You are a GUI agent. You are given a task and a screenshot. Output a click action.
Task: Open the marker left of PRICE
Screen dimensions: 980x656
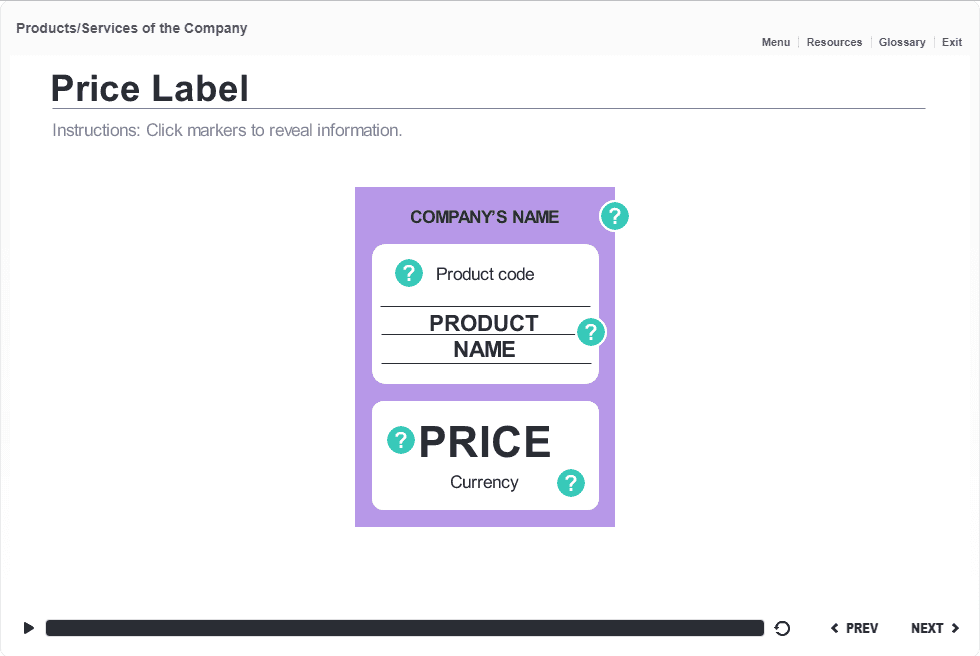(x=401, y=440)
